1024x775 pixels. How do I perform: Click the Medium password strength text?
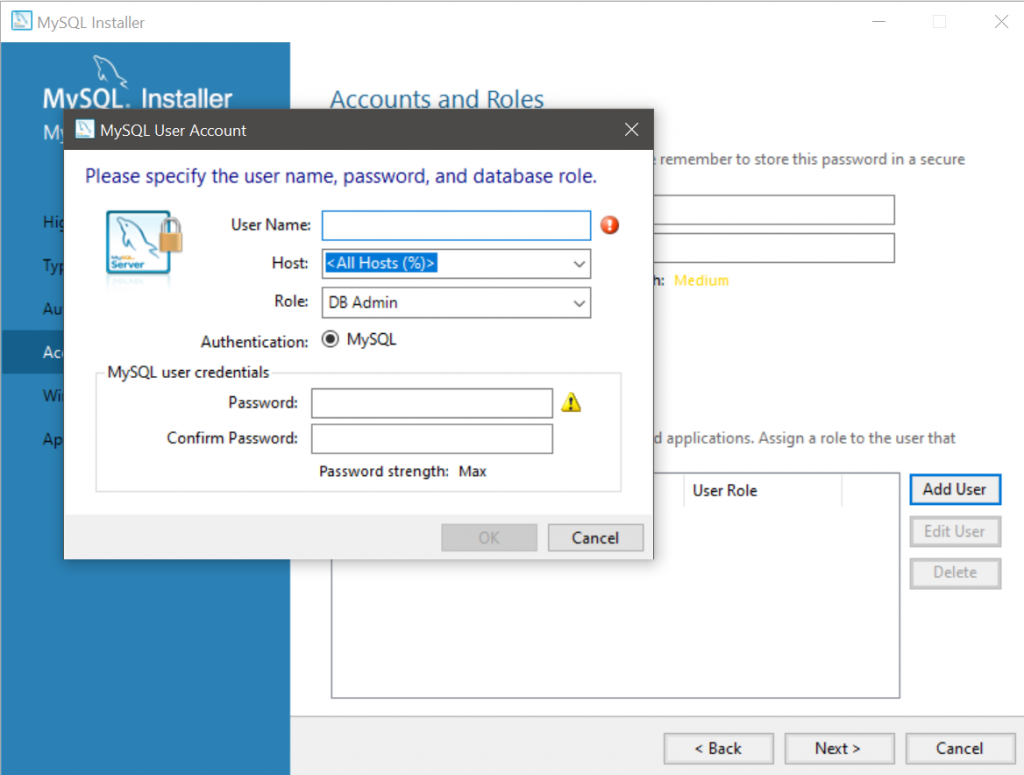pyautogui.click(x=701, y=281)
